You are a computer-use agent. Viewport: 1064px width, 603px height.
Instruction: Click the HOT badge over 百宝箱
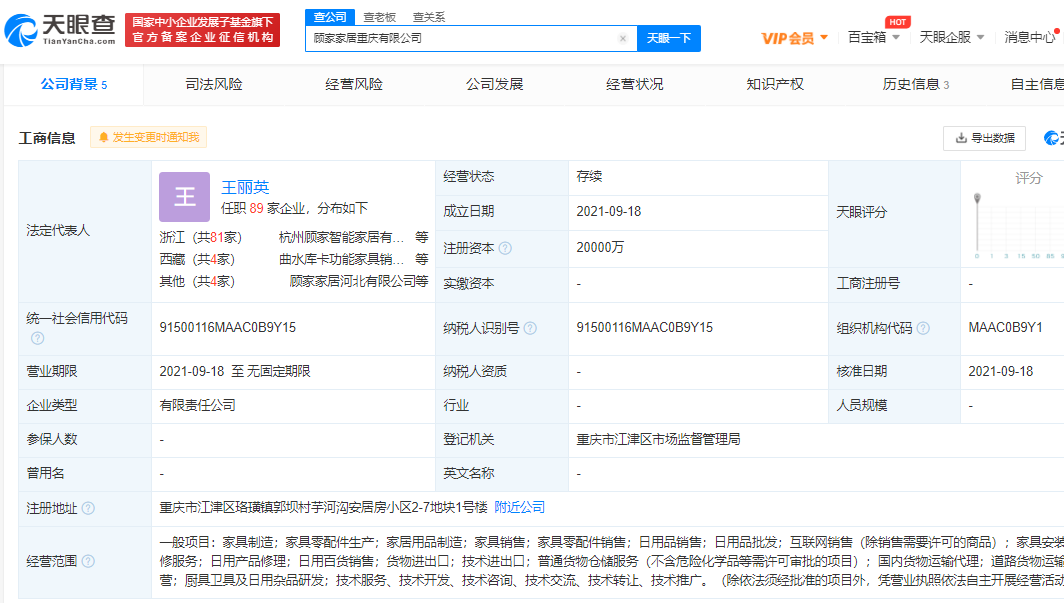click(898, 22)
